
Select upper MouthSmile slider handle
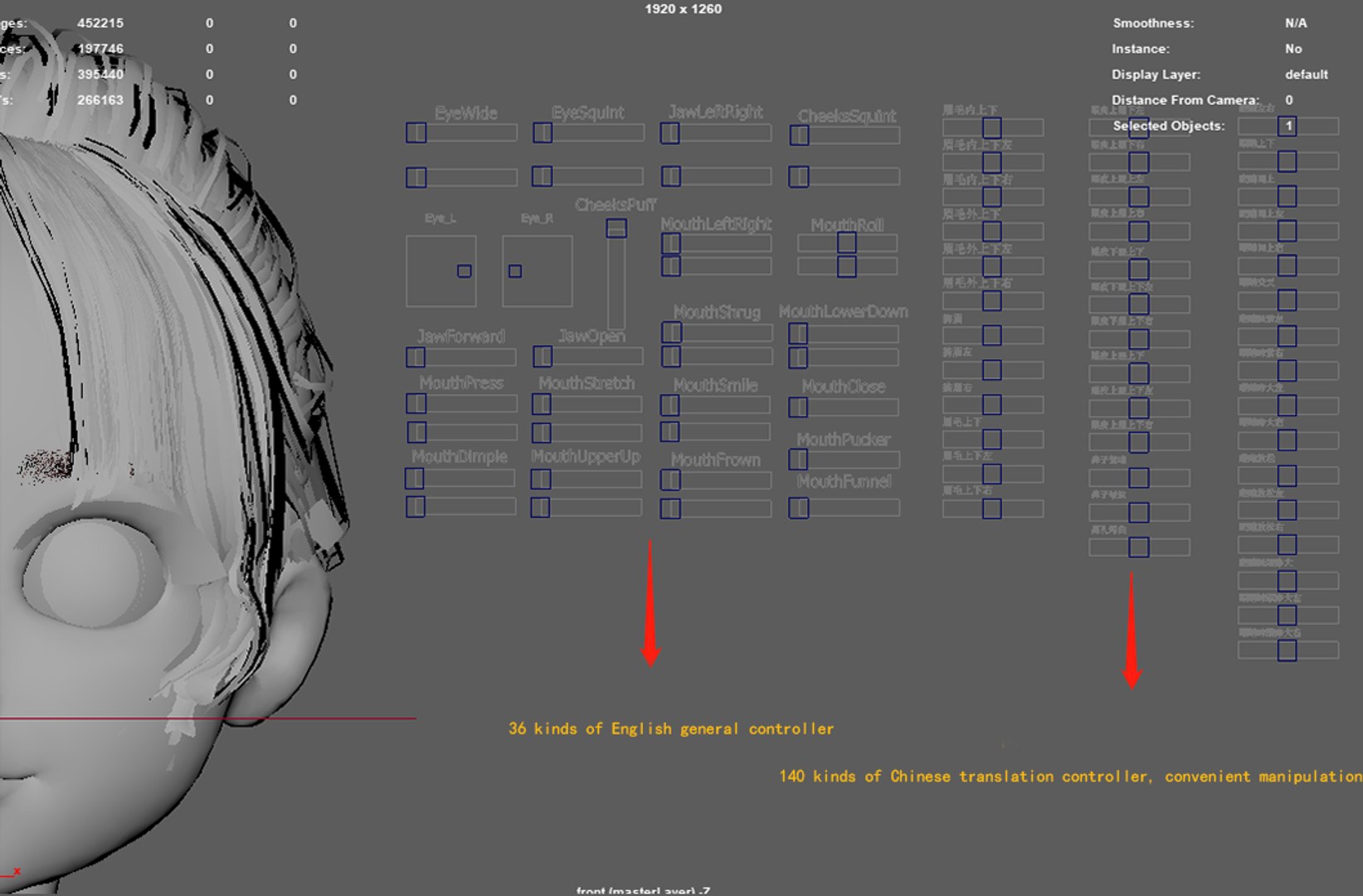pyautogui.click(x=670, y=405)
